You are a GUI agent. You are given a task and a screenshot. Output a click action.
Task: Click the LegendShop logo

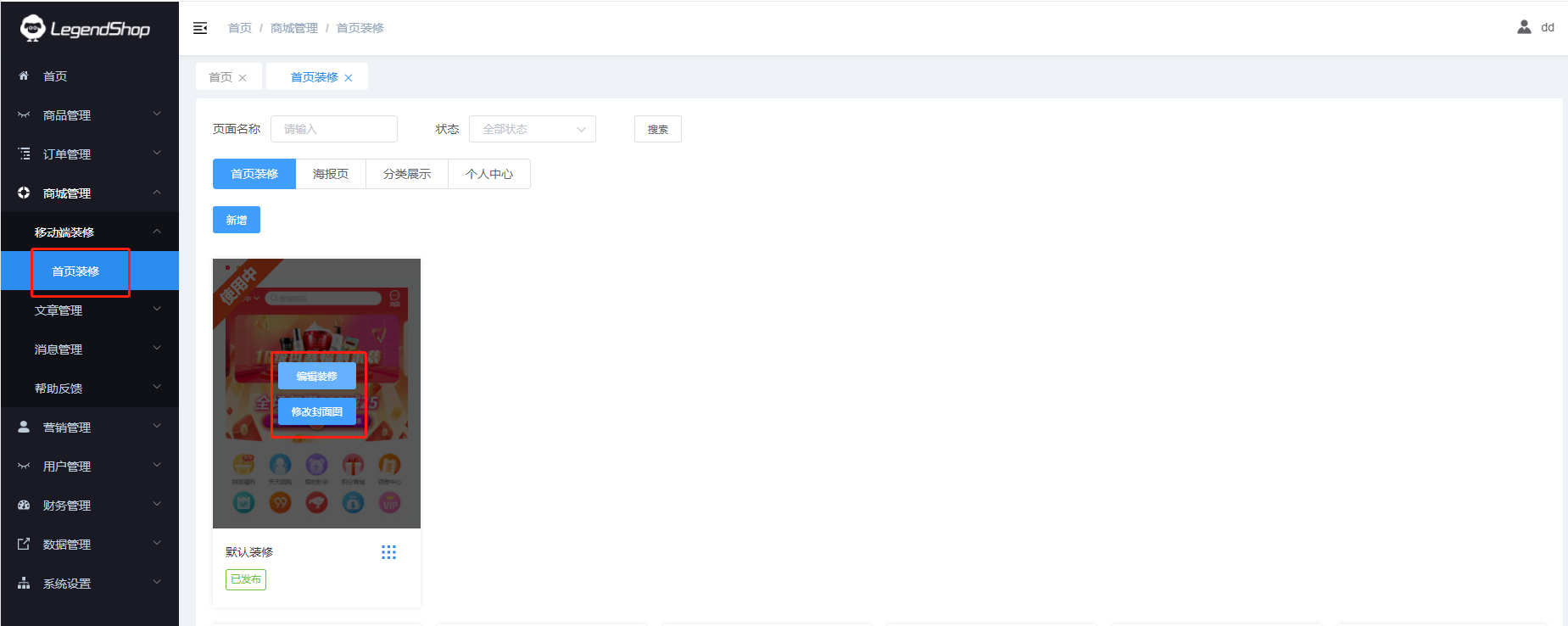coord(85,29)
